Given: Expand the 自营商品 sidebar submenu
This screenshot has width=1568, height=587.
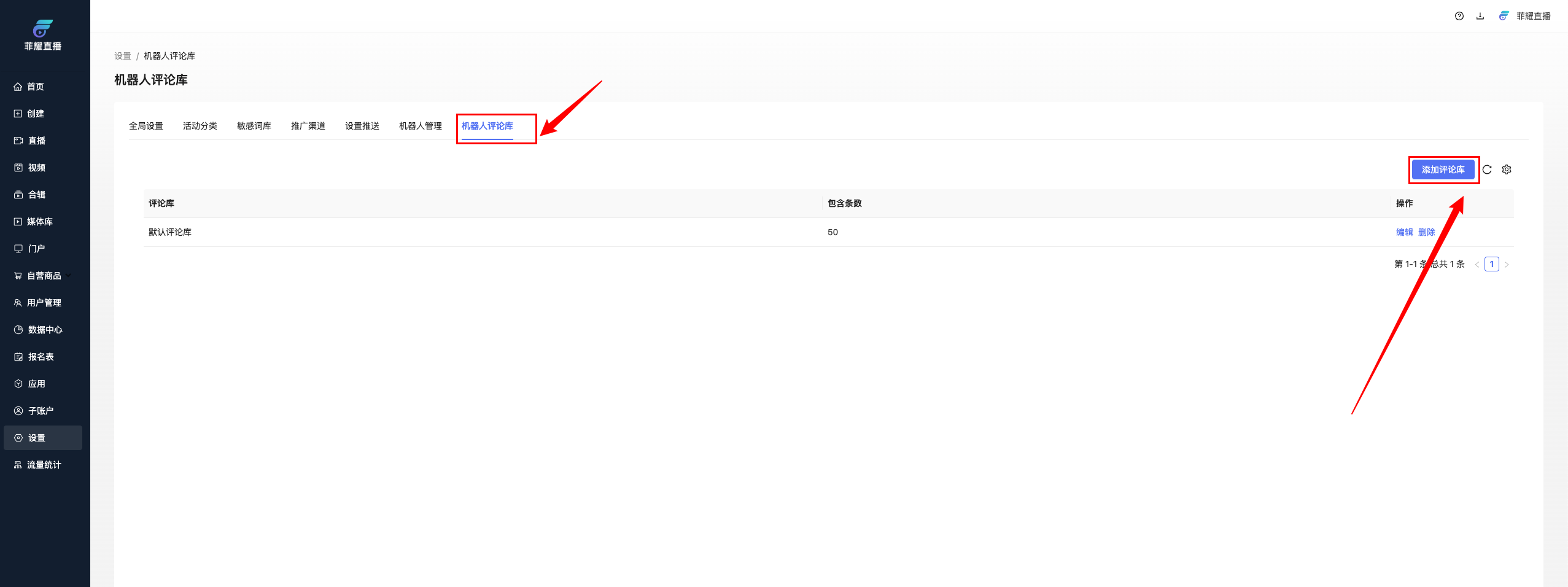Looking at the screenshot, I should 44,276.
